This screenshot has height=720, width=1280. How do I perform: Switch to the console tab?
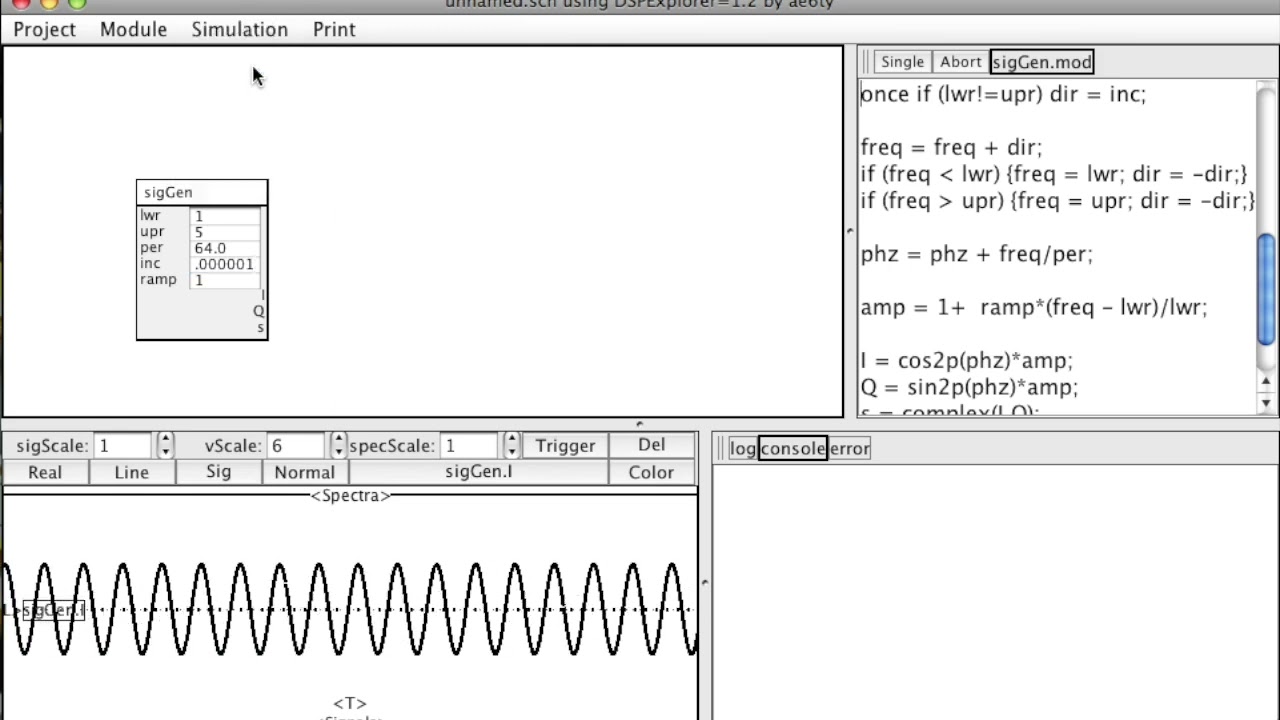tap(792, 448)
